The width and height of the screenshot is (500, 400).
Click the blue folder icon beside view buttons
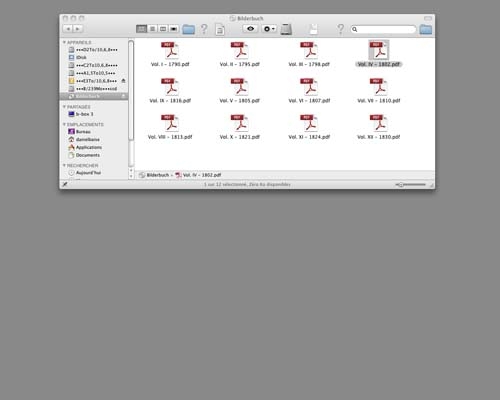[188, 29]
